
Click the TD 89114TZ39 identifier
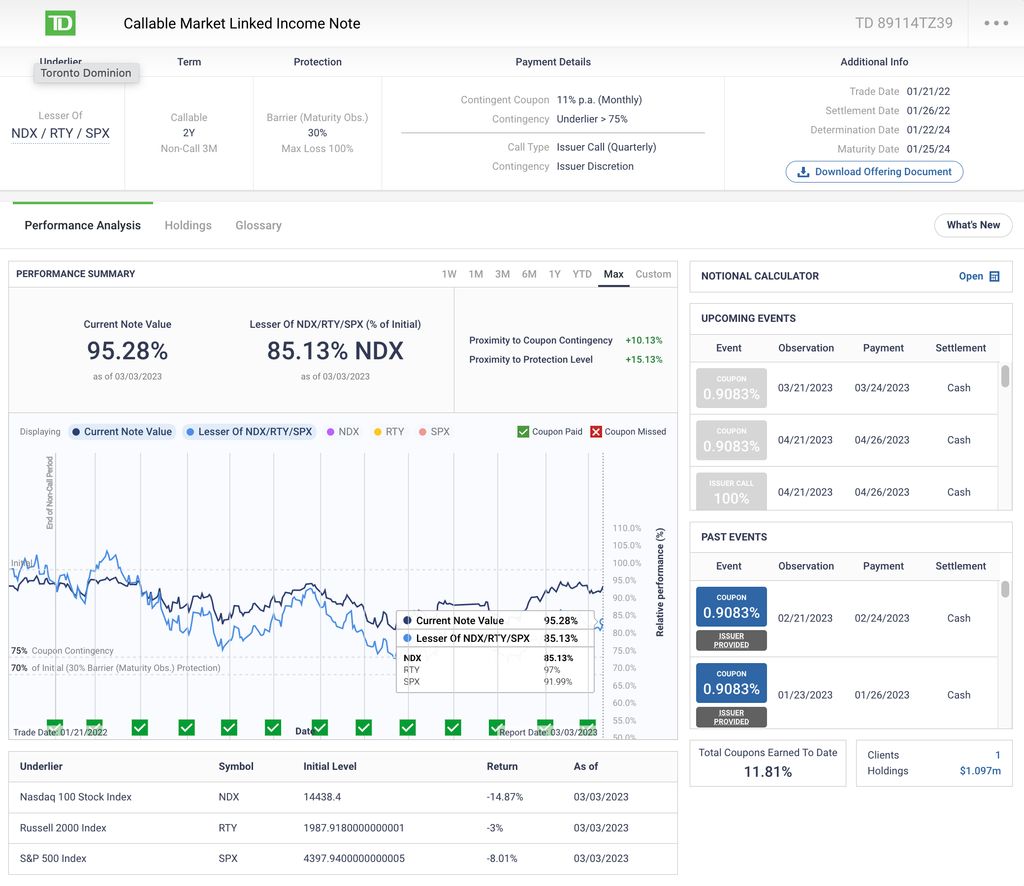[x=904, y=24]
